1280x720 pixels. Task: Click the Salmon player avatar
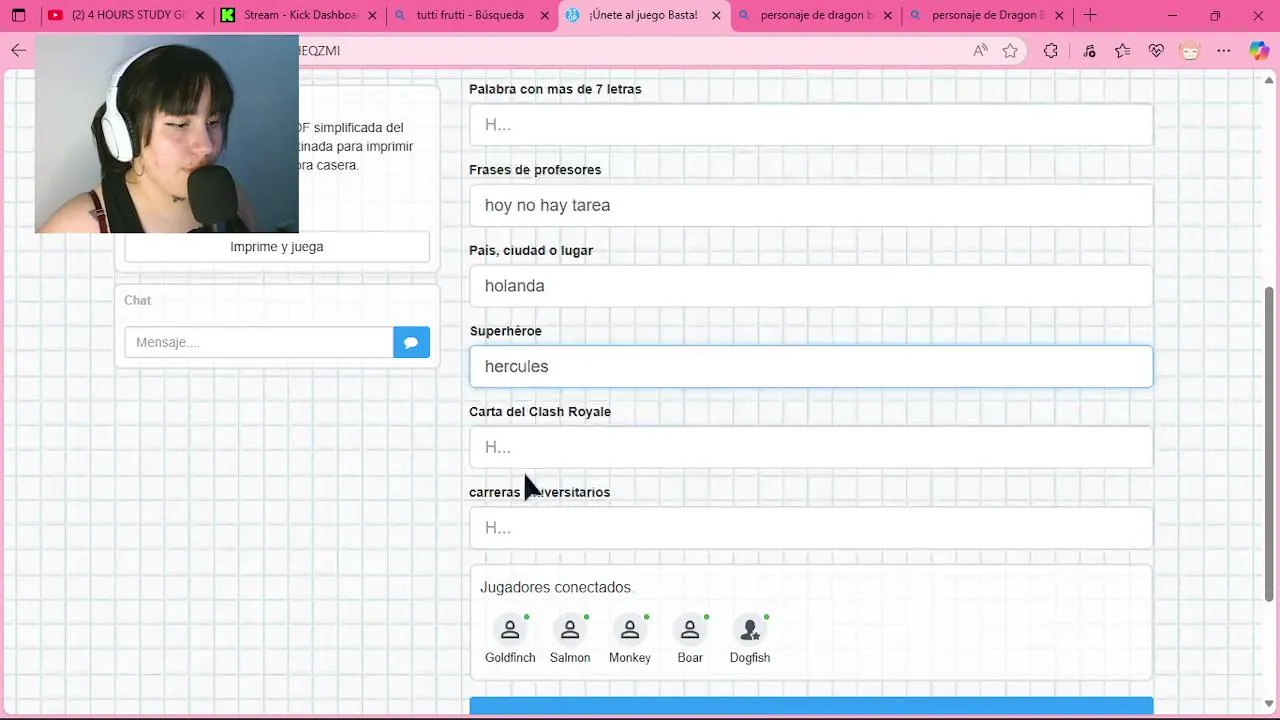point(570,631)
